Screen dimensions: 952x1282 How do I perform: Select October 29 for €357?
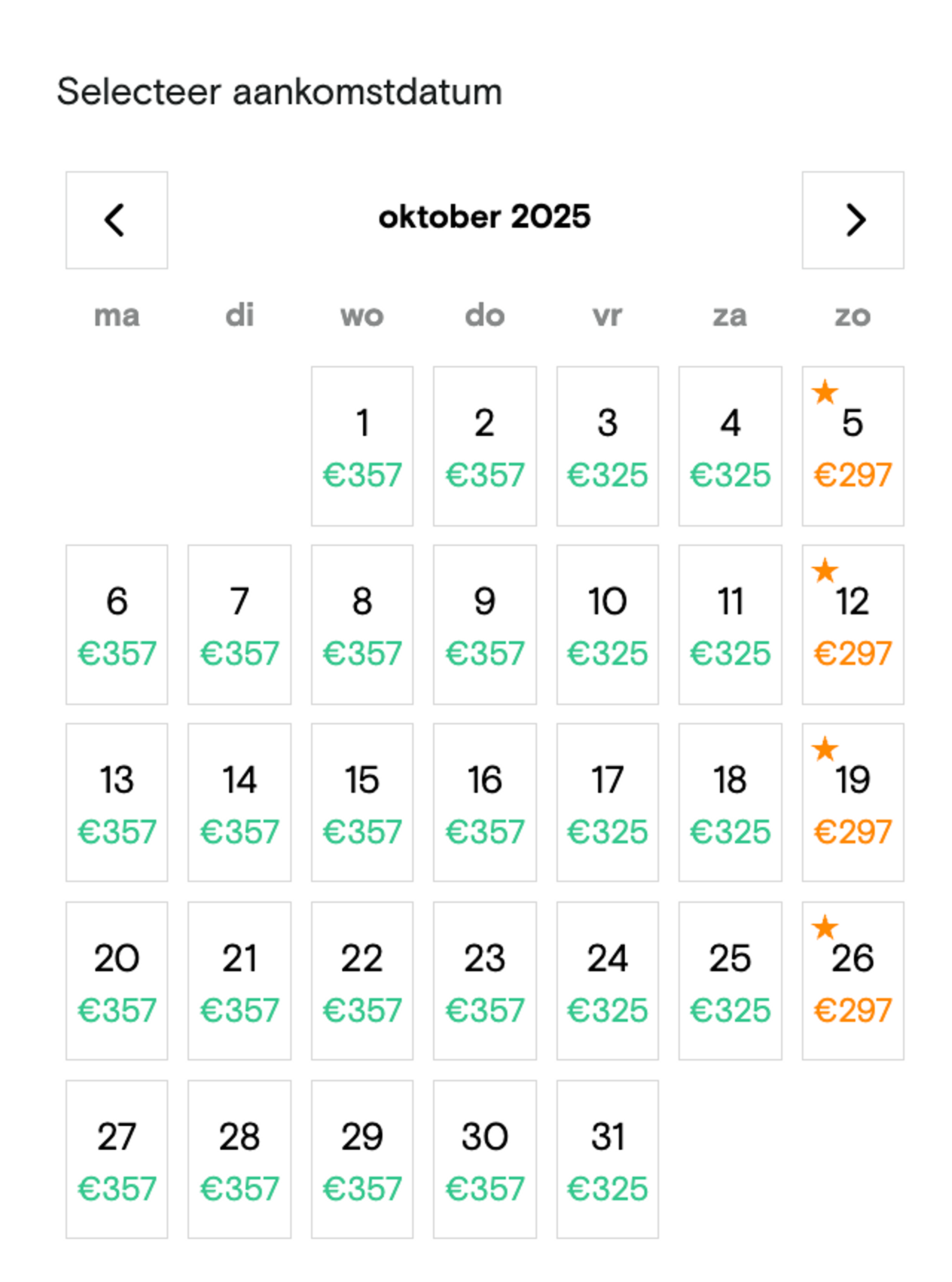(x=362, y=1159)
